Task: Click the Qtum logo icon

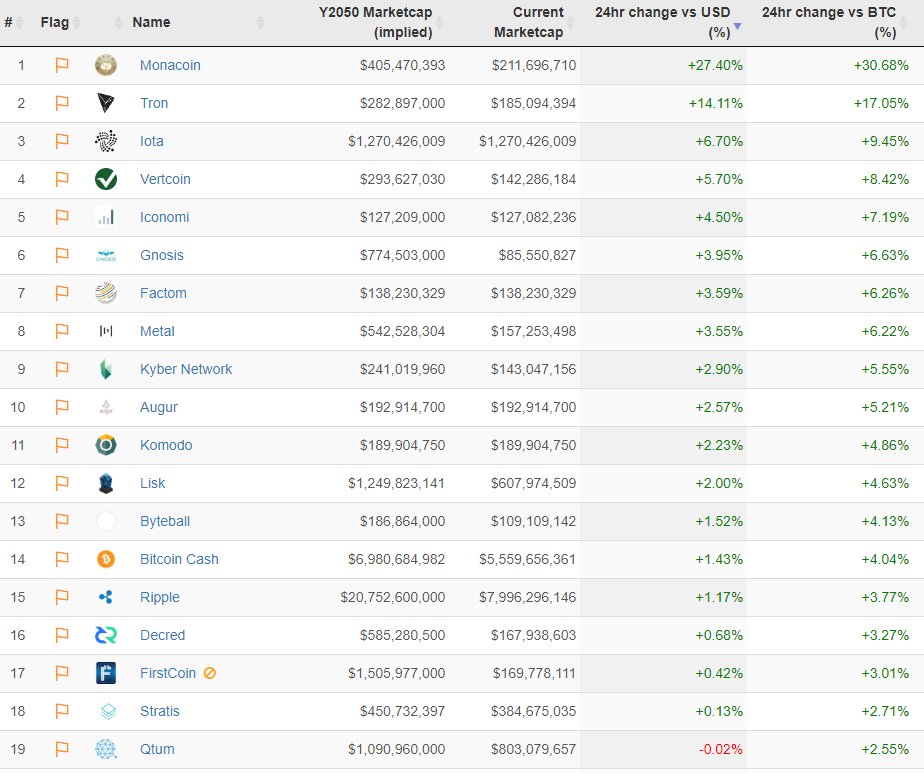Action: click(106, 749)
